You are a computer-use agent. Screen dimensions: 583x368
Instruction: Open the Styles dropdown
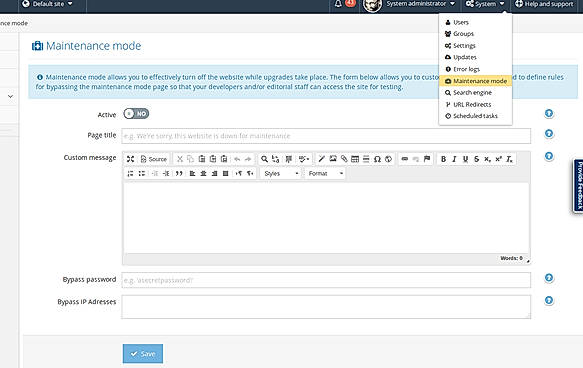point(281,174)
